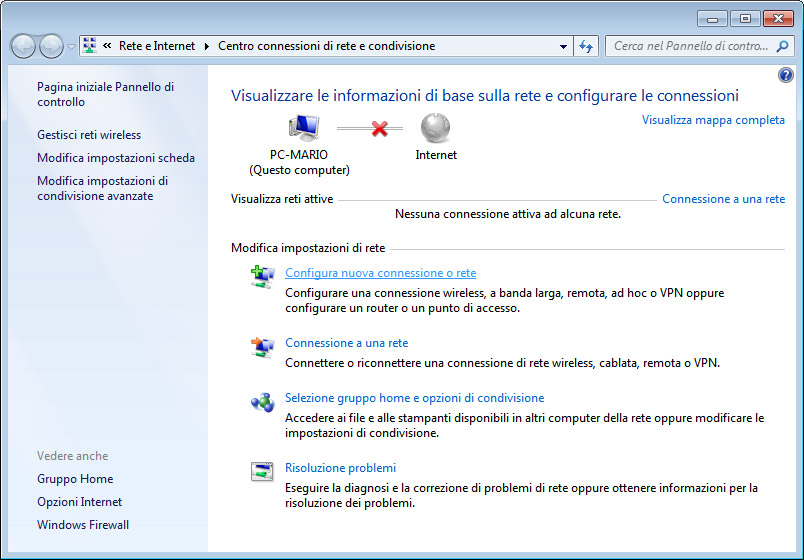Open Windows Firewall link
The height and width of the screenshot is (560, 804).
point(83,525)
